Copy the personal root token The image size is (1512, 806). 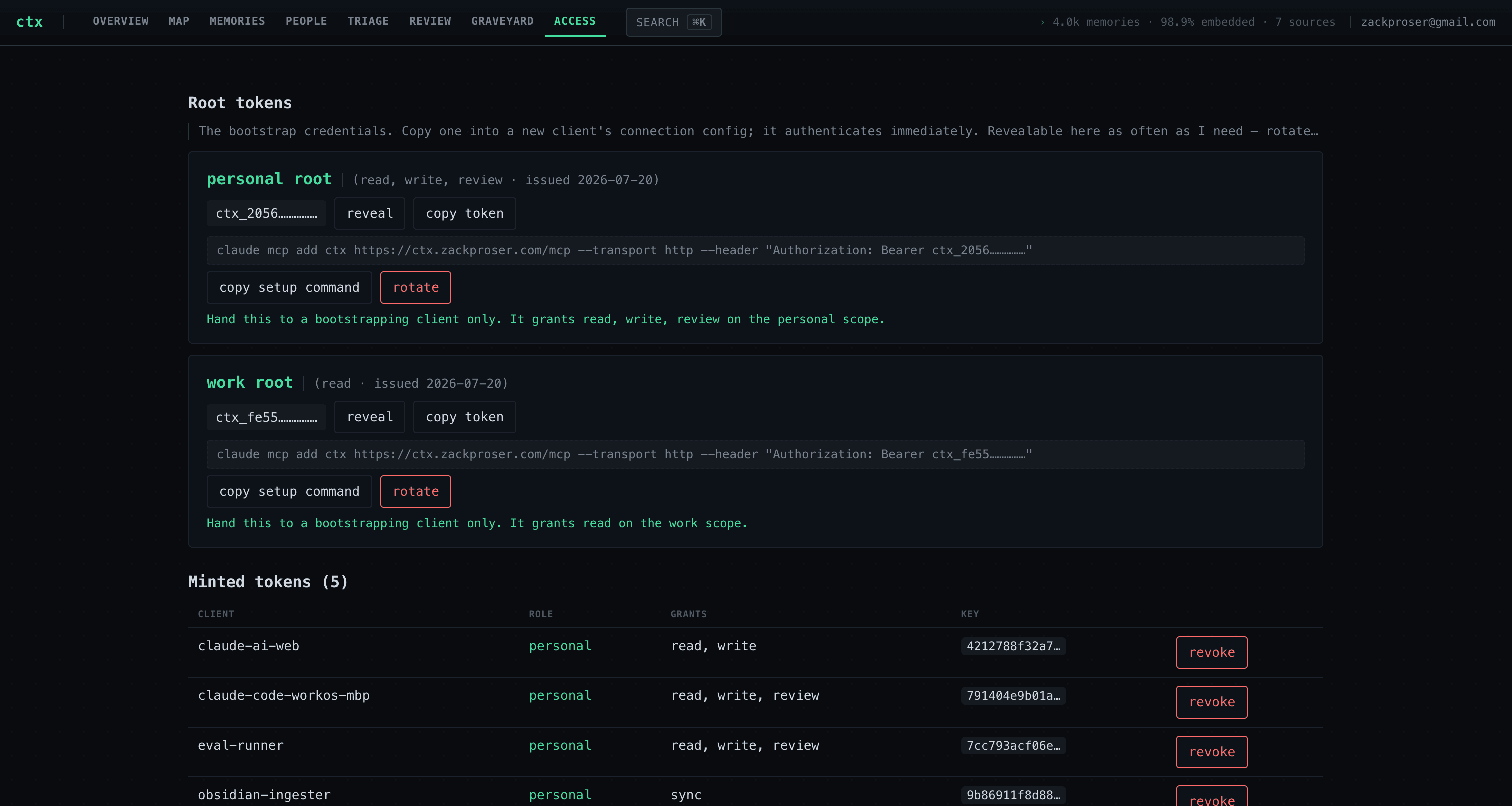coord(465,213)
